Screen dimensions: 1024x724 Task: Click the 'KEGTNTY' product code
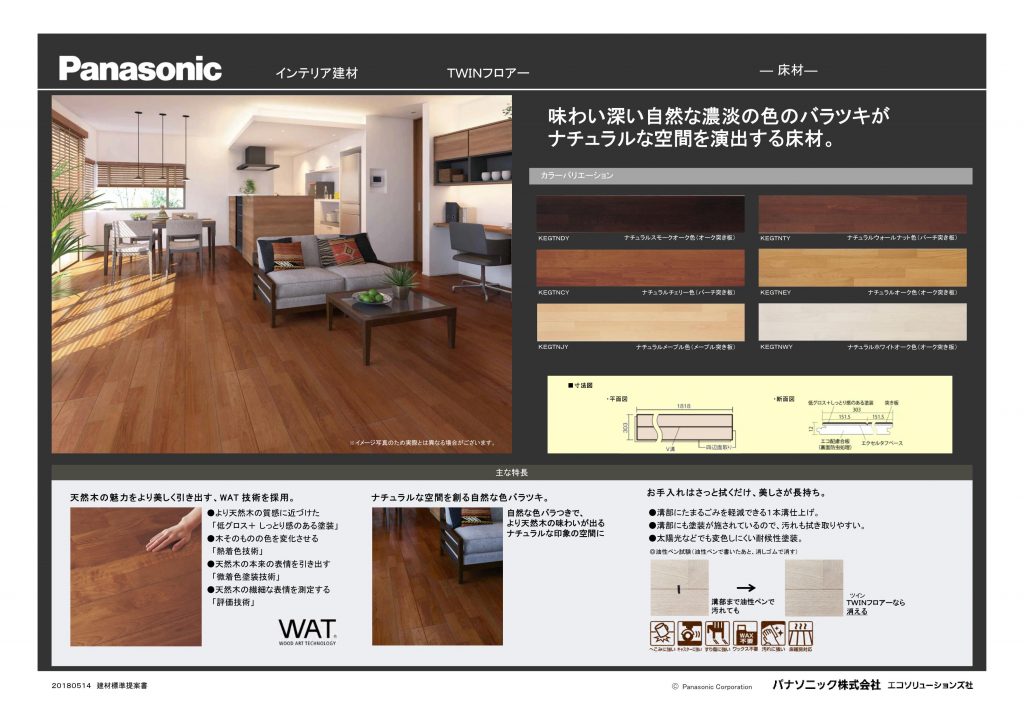coord(775,238)
